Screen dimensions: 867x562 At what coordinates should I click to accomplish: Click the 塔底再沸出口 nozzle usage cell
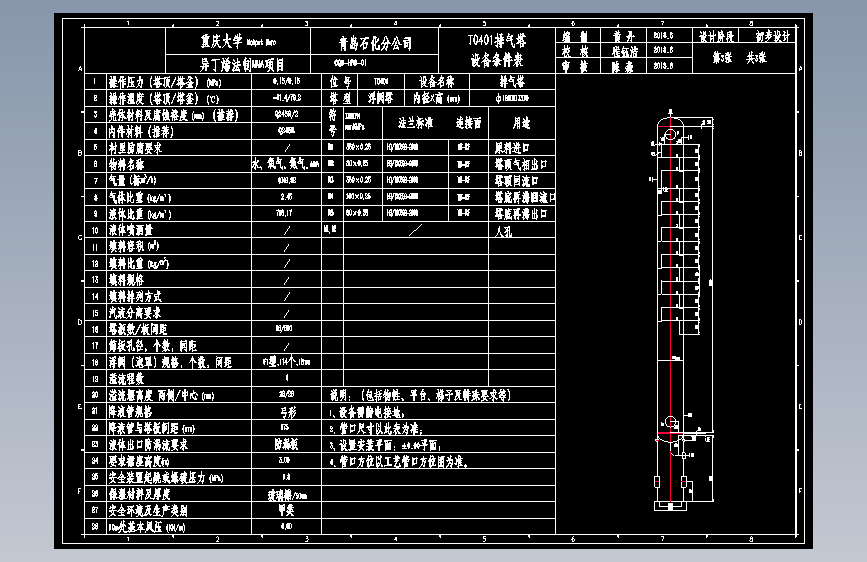521,214
